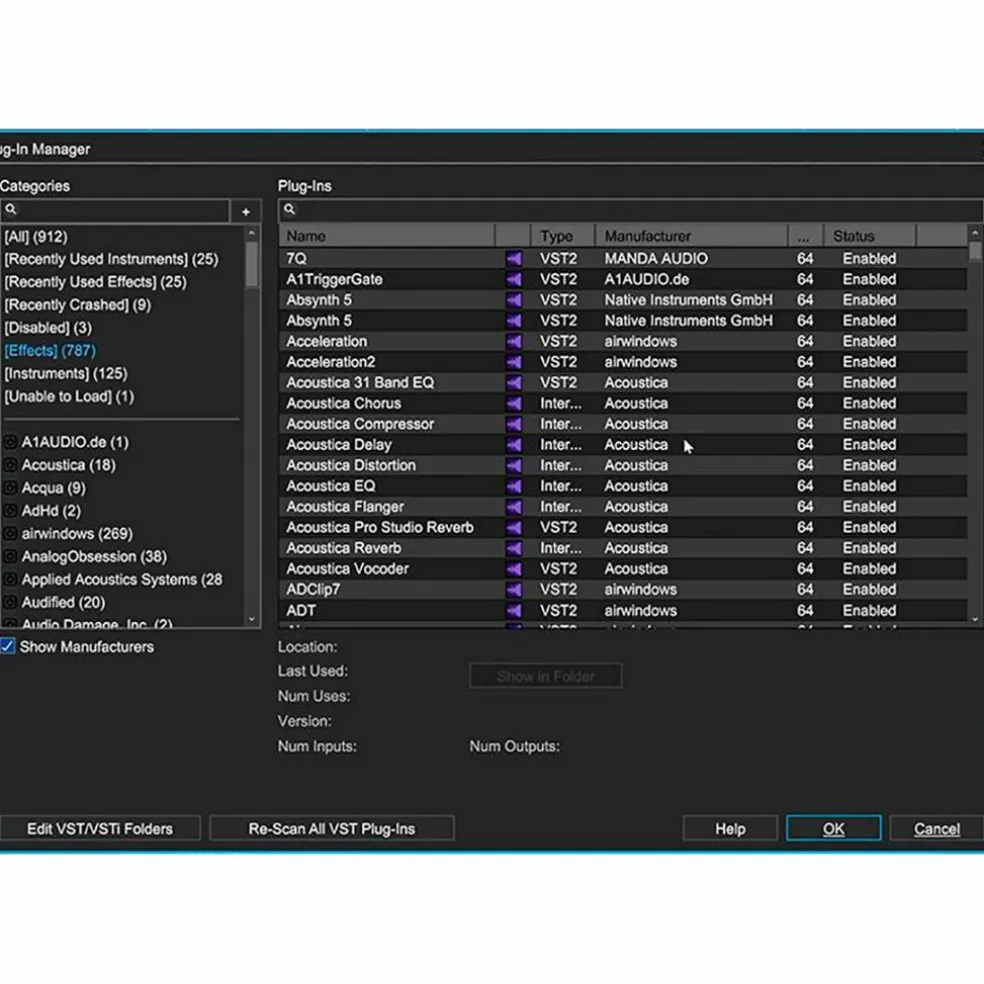Select the [Instruments] (125) category

66,373
